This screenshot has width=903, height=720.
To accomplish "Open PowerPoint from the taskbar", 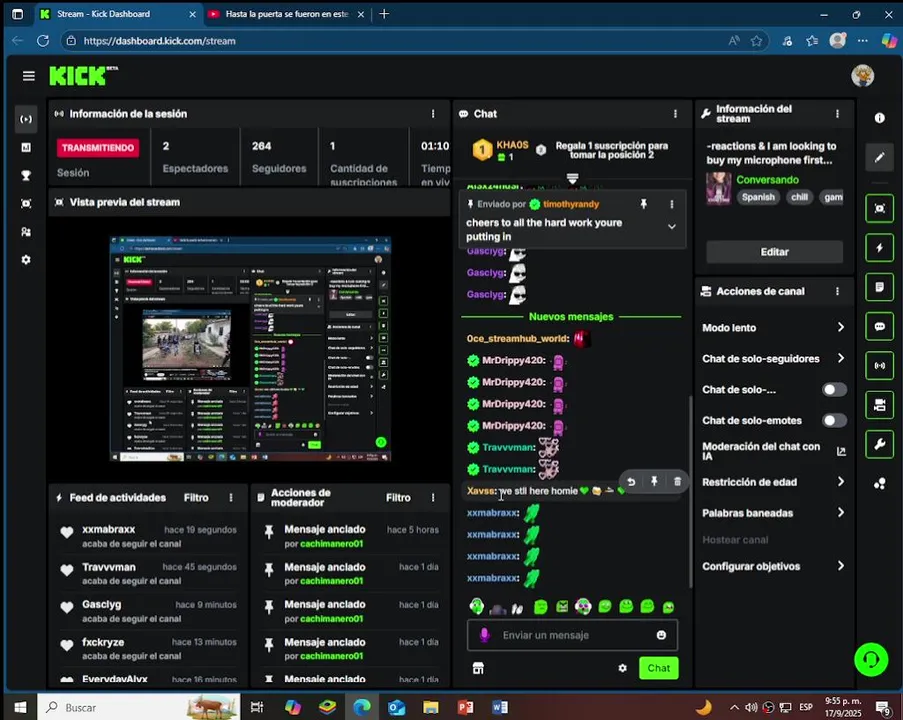I will click(465, 707).
